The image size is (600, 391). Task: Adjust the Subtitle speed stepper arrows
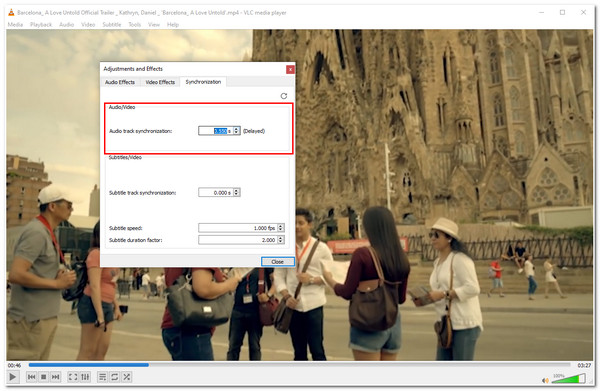(x=281, y=228)
